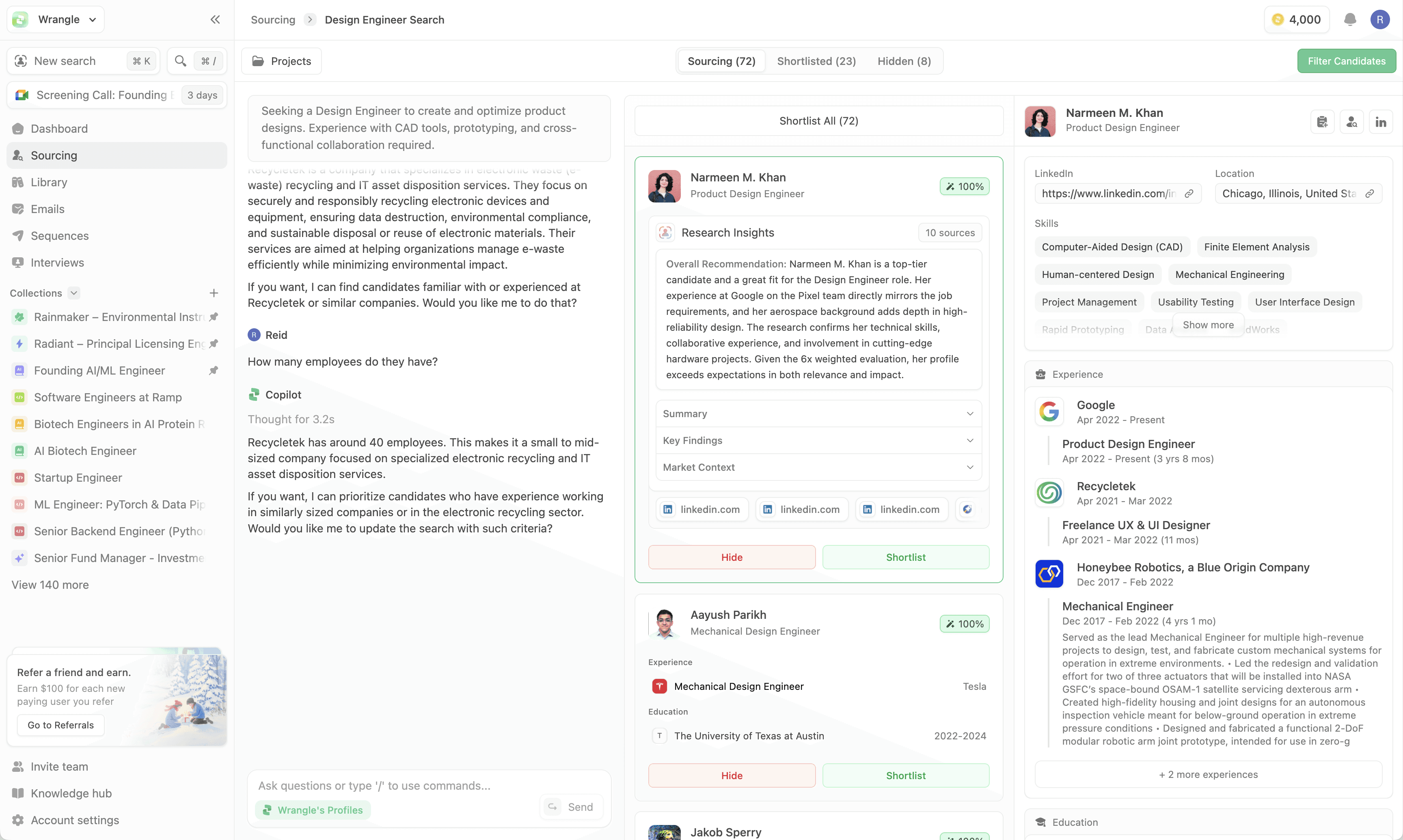Copy the LinkedIn URL with the link icon
This screenshot has width=1403, height=840.
coord(1189,194)
